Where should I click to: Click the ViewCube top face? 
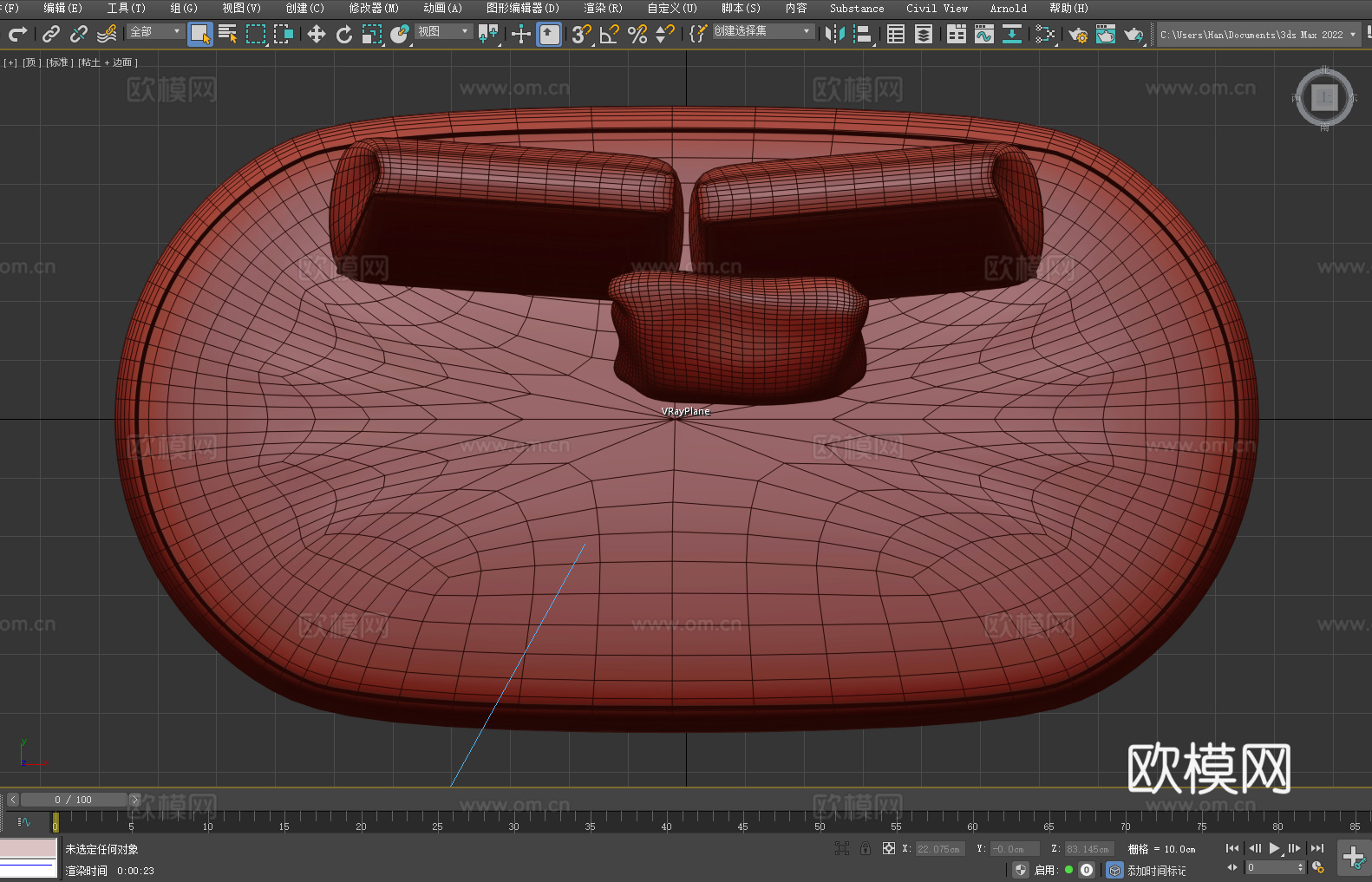tap(1324, 97)
